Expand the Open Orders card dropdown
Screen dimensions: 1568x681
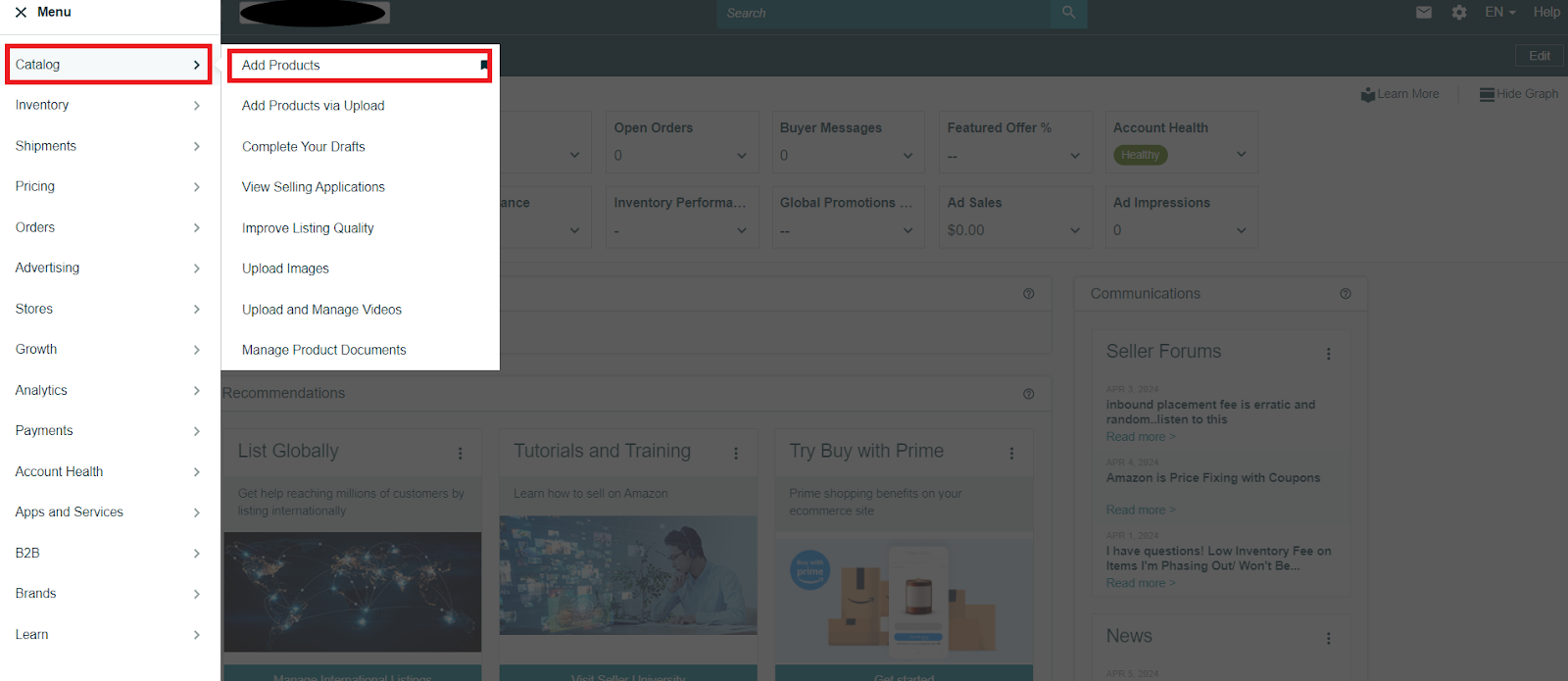pos(742,156)
